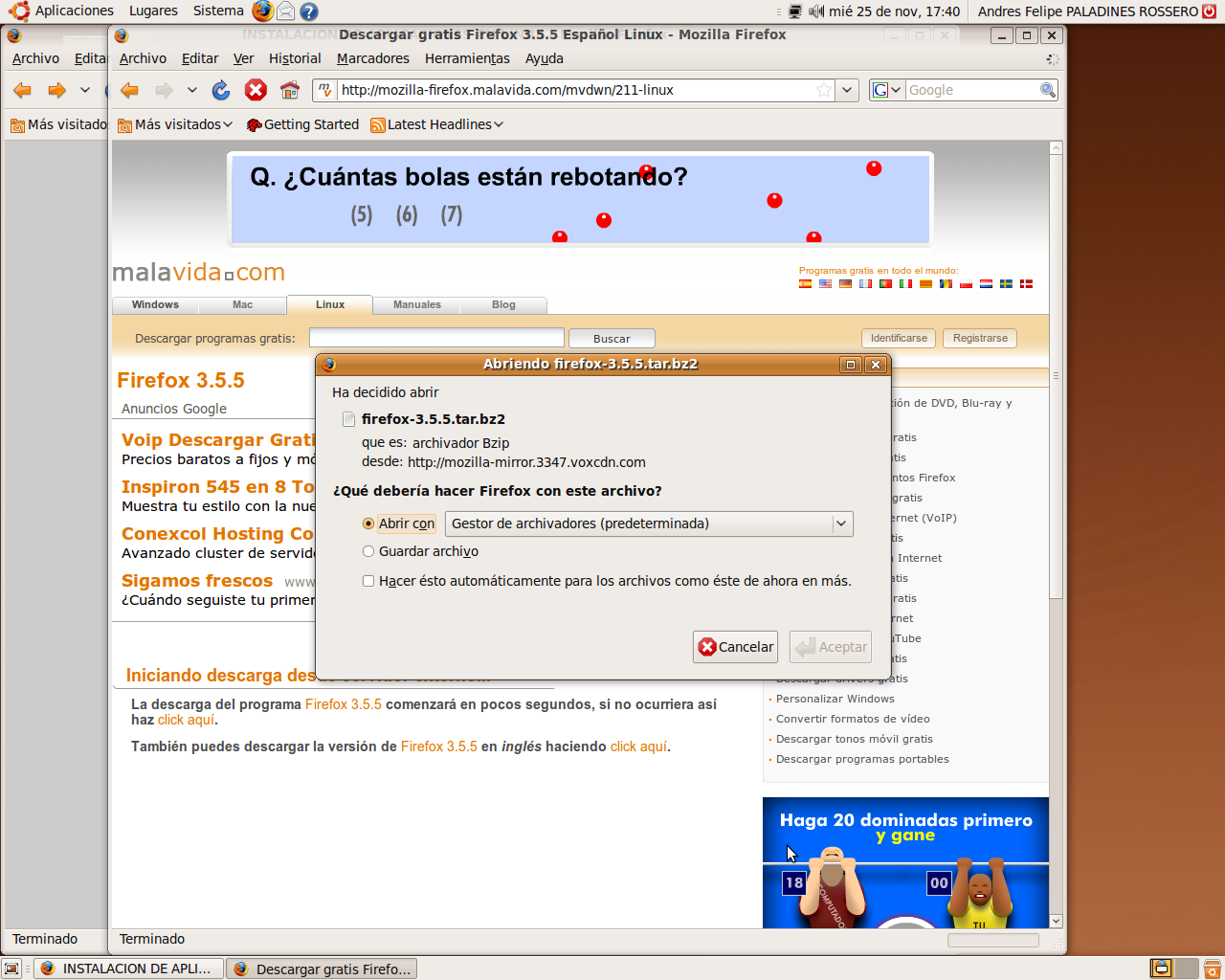Open the Herramientas menu

tap(467, 58)
